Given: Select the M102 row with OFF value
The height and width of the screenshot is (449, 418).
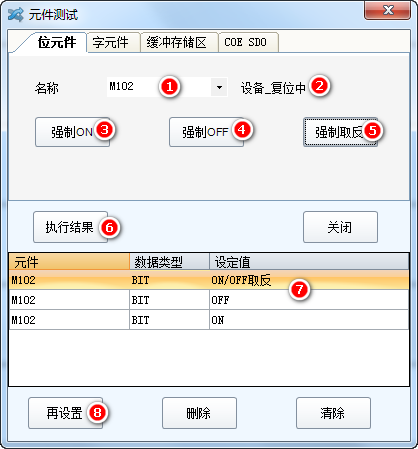Looking at the screenshot, I should 209,300.
